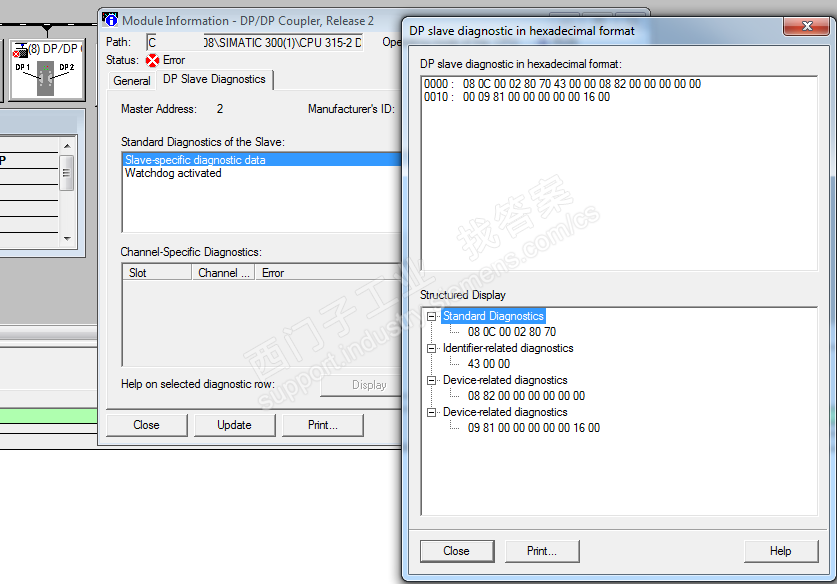Click Module Information title bar icon
Image resolution: width=837 pixels, height=584 pixels.
pos(110,20)
